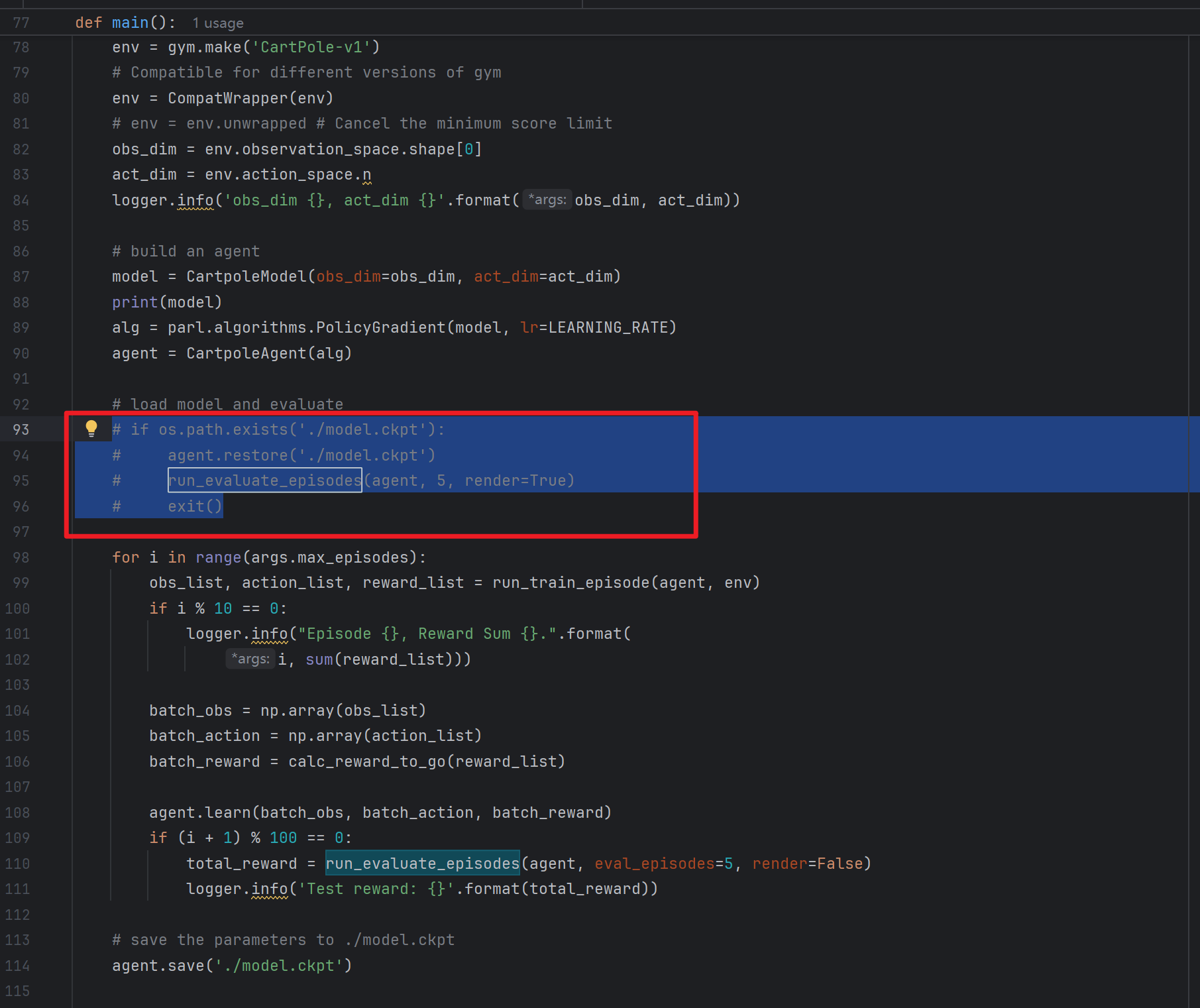Click the '# env = env.unwrapped' comment line
This screenshot has height=1008, width=1200.
(362, 123)
